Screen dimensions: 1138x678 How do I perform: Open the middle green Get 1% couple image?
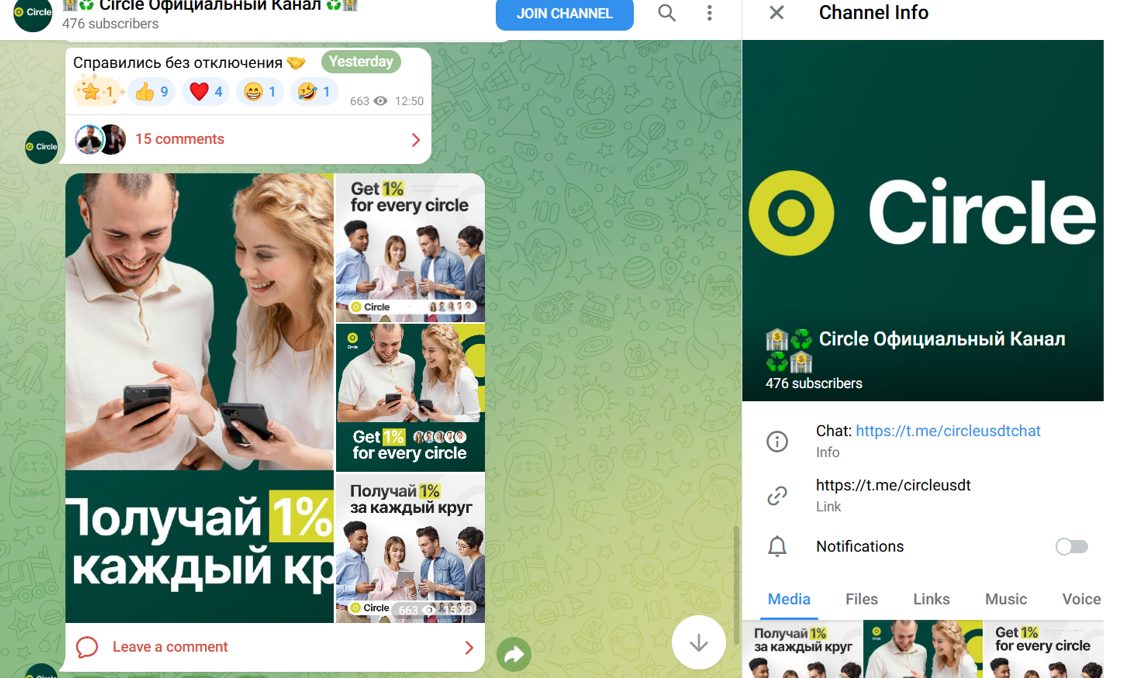(410, 397)
